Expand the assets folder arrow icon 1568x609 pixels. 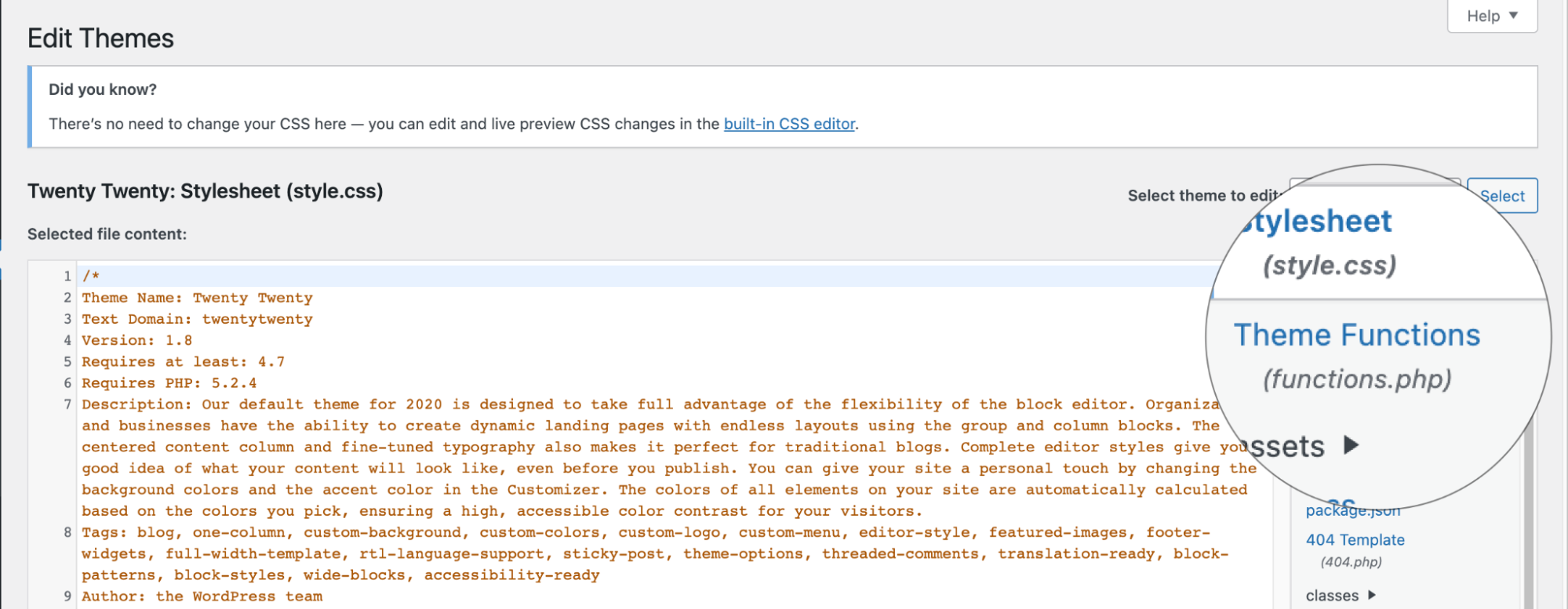(1351, 445)
